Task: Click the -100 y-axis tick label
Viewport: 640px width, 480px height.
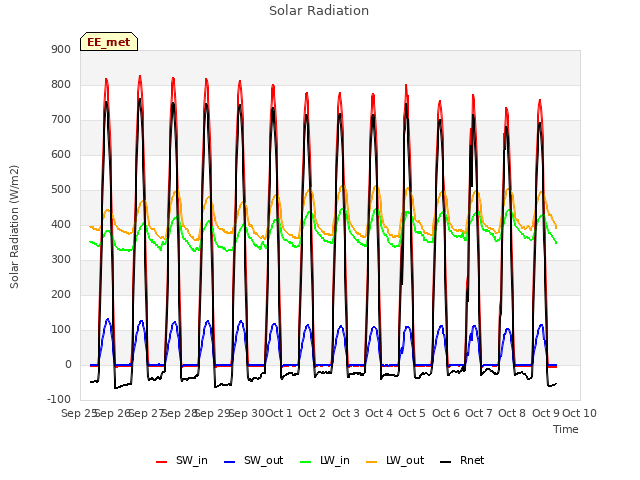Action: pos(59,399)
